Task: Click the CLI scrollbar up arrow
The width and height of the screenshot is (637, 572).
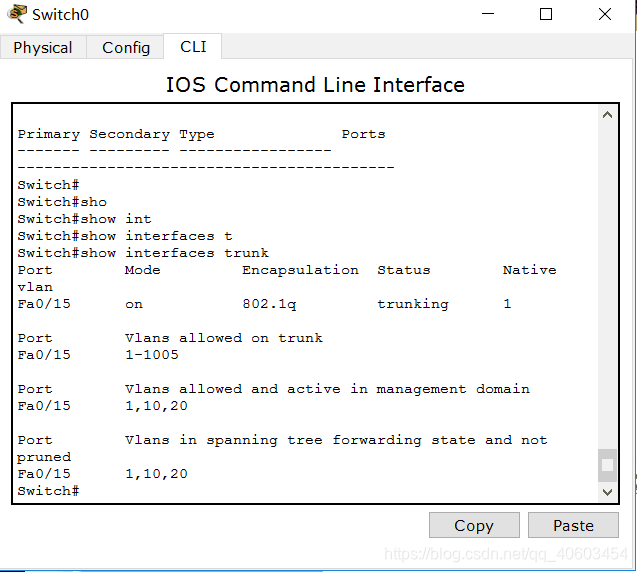Action: point(607,115)
